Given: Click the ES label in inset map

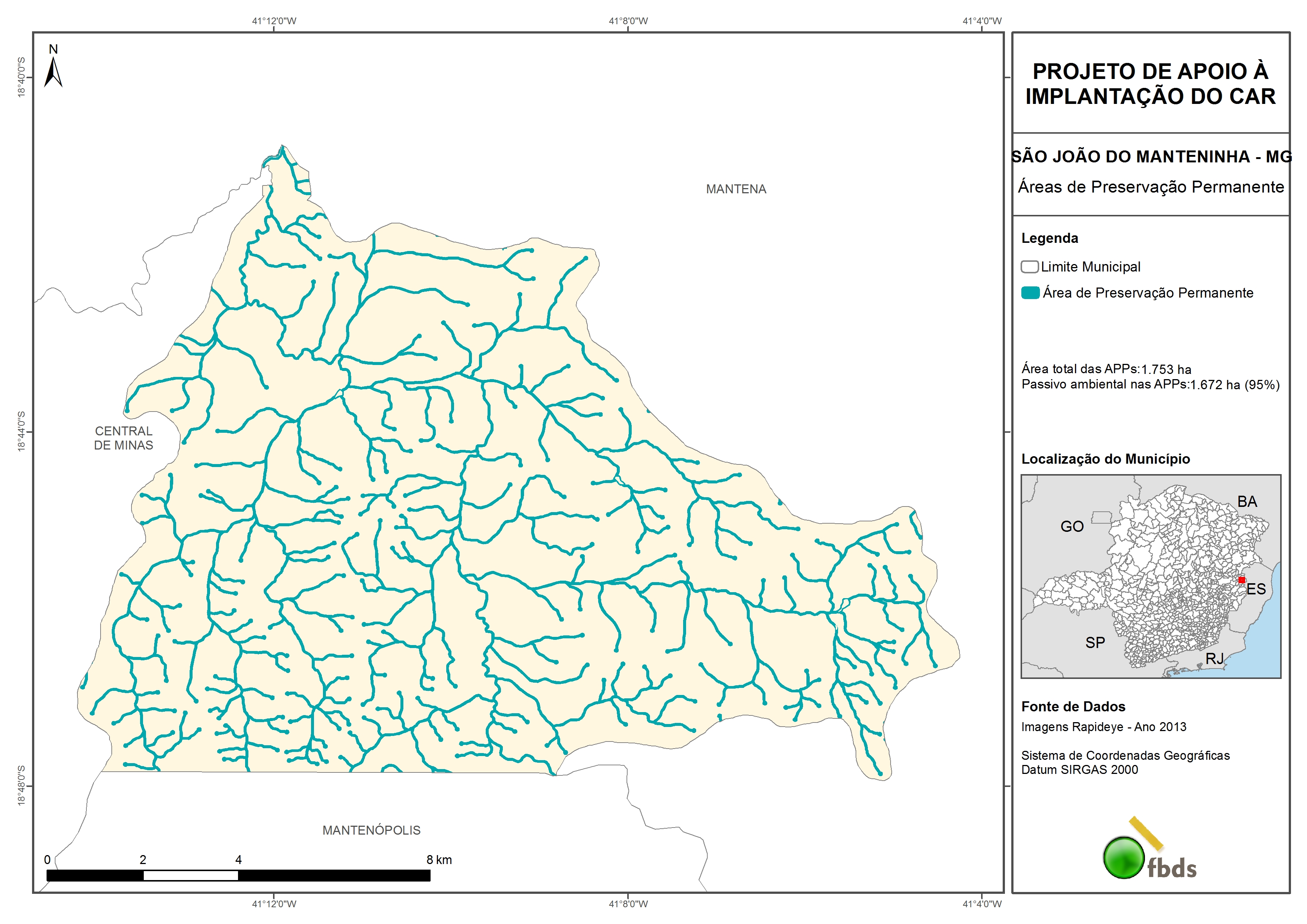Looking at the screenshot, I should 1256,589.
